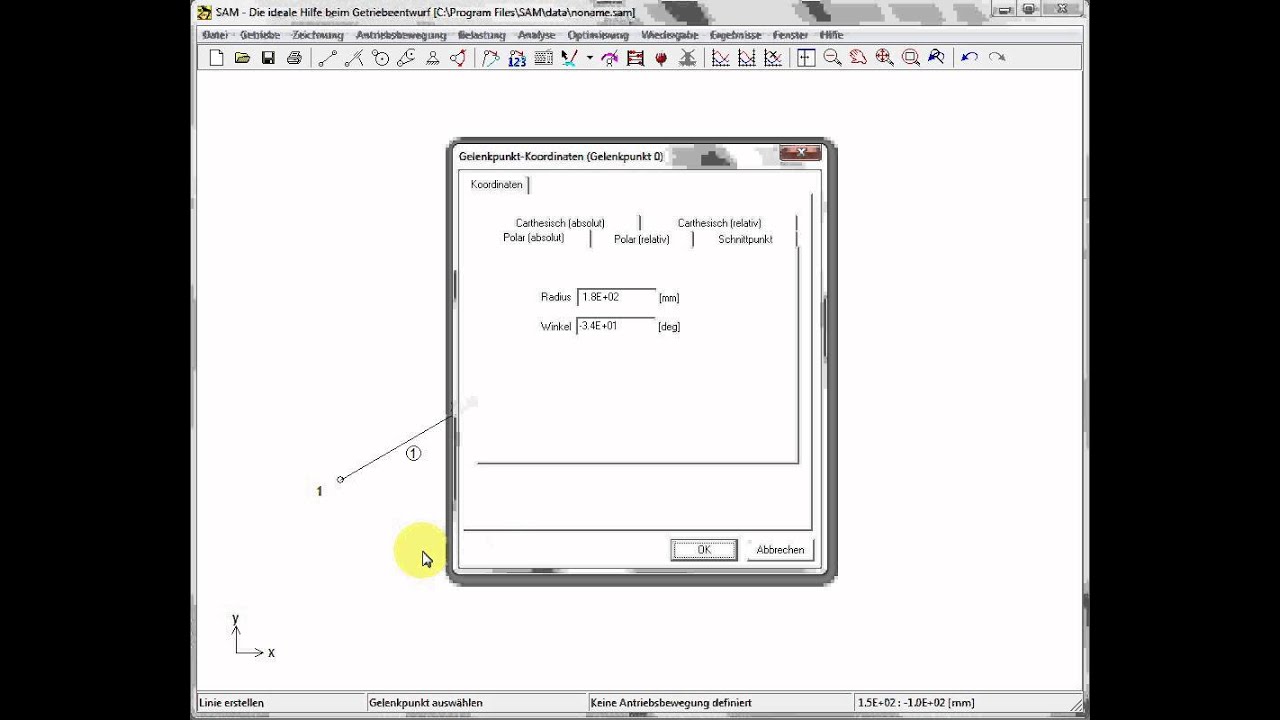Switch to Carthesisch (relativ) tab

point(719,223)
